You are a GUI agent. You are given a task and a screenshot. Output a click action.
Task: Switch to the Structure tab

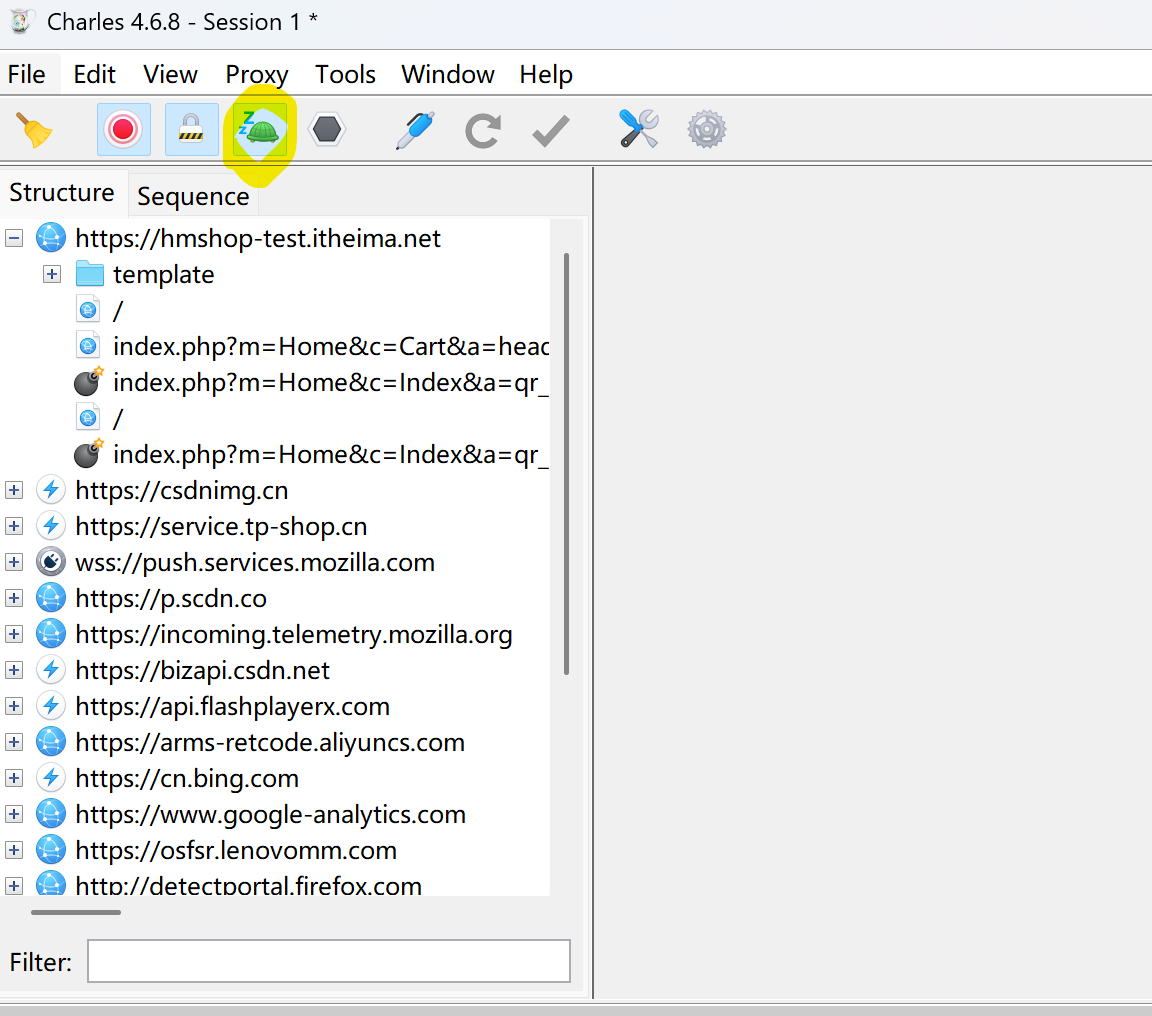(x=62, y=192)
